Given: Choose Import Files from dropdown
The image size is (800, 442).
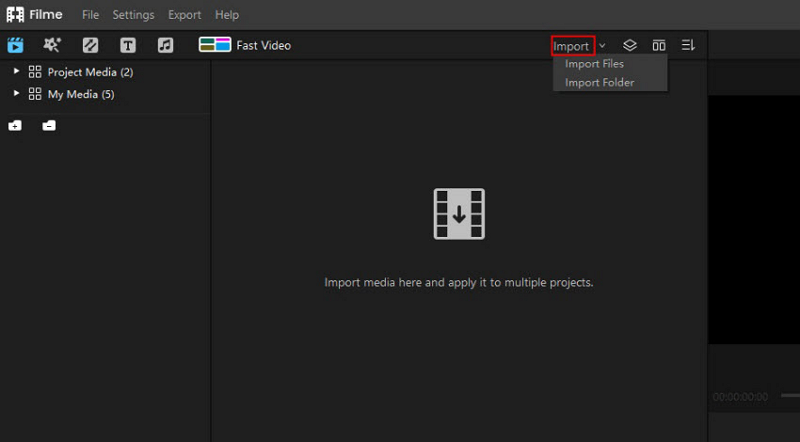Looking at the screenshot, I should pyautogui.click(x=594, y=64).
